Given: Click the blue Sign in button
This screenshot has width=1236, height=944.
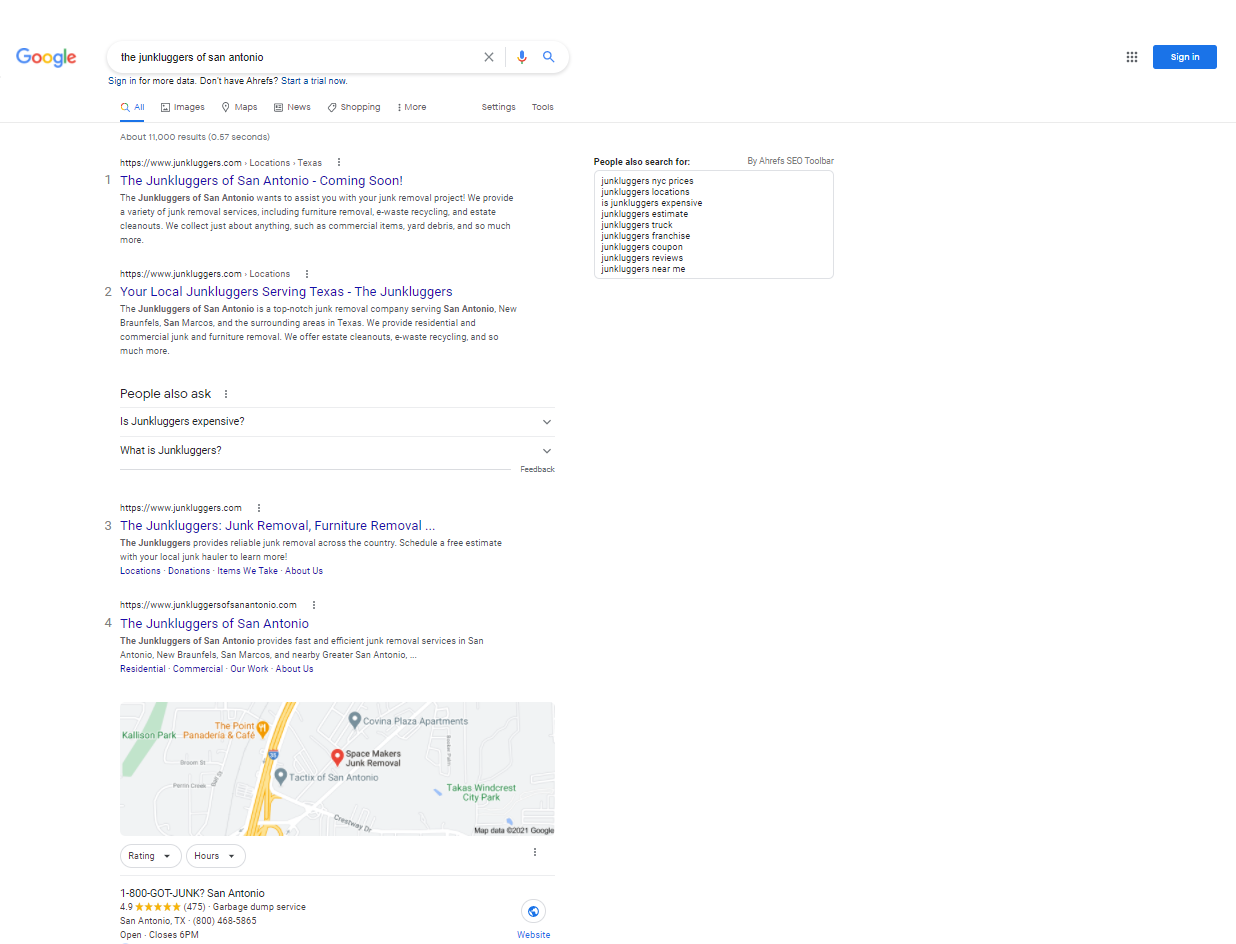Looking at the screenshot, I should pyautogui.click(x=1185, y=57).
